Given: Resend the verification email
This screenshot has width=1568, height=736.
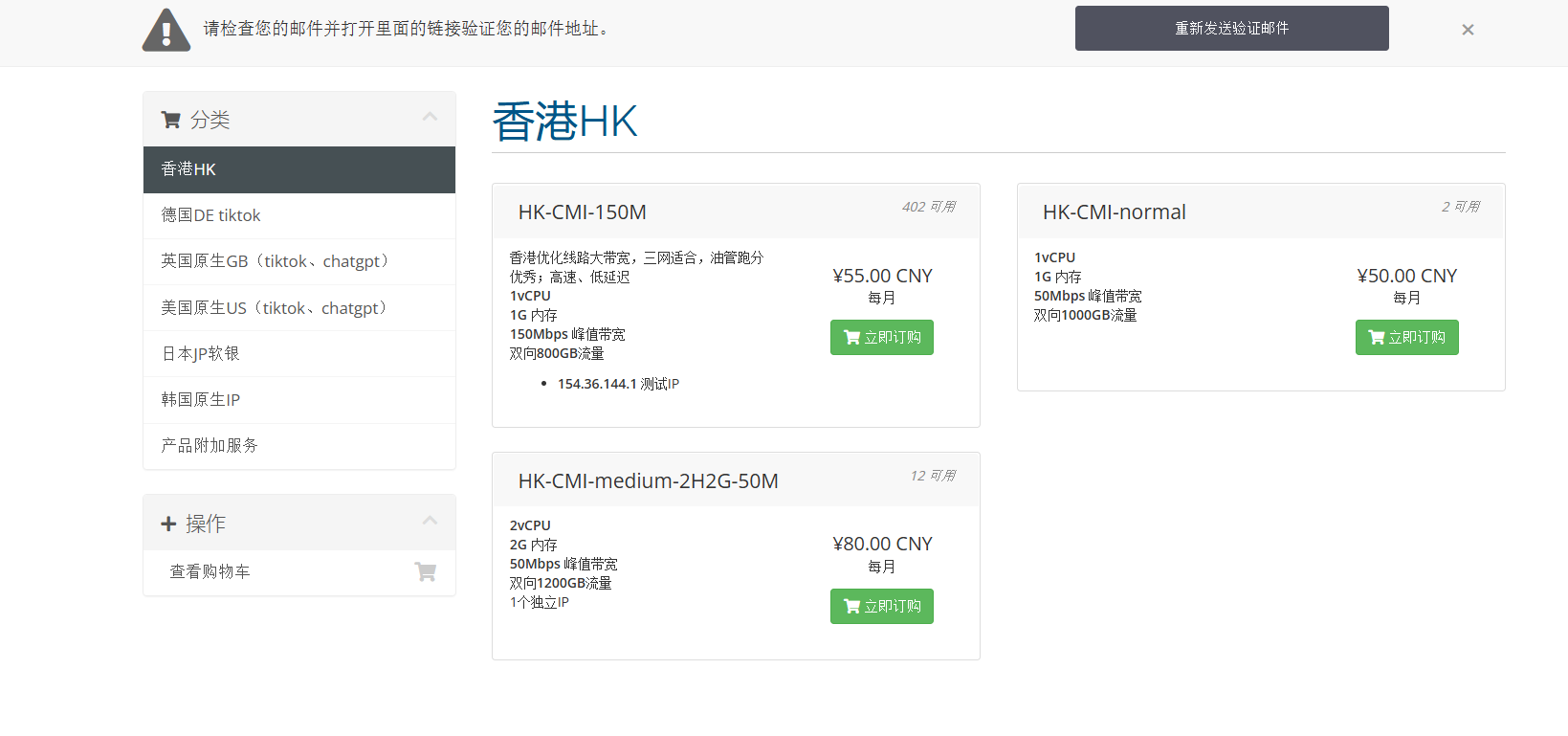Looking at the screenshot, I should pyautogui.click(x=1232, y=28).
